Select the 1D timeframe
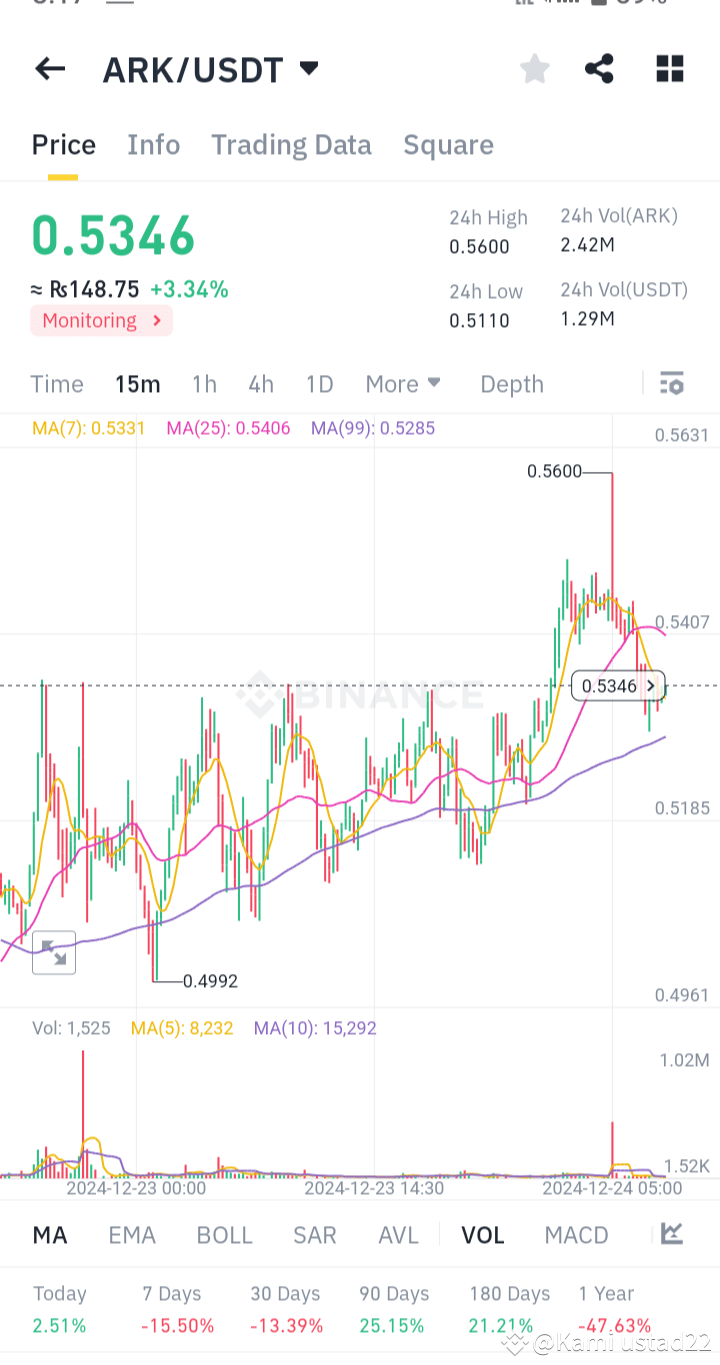720x1365 pixels. (x=319, y=383)
